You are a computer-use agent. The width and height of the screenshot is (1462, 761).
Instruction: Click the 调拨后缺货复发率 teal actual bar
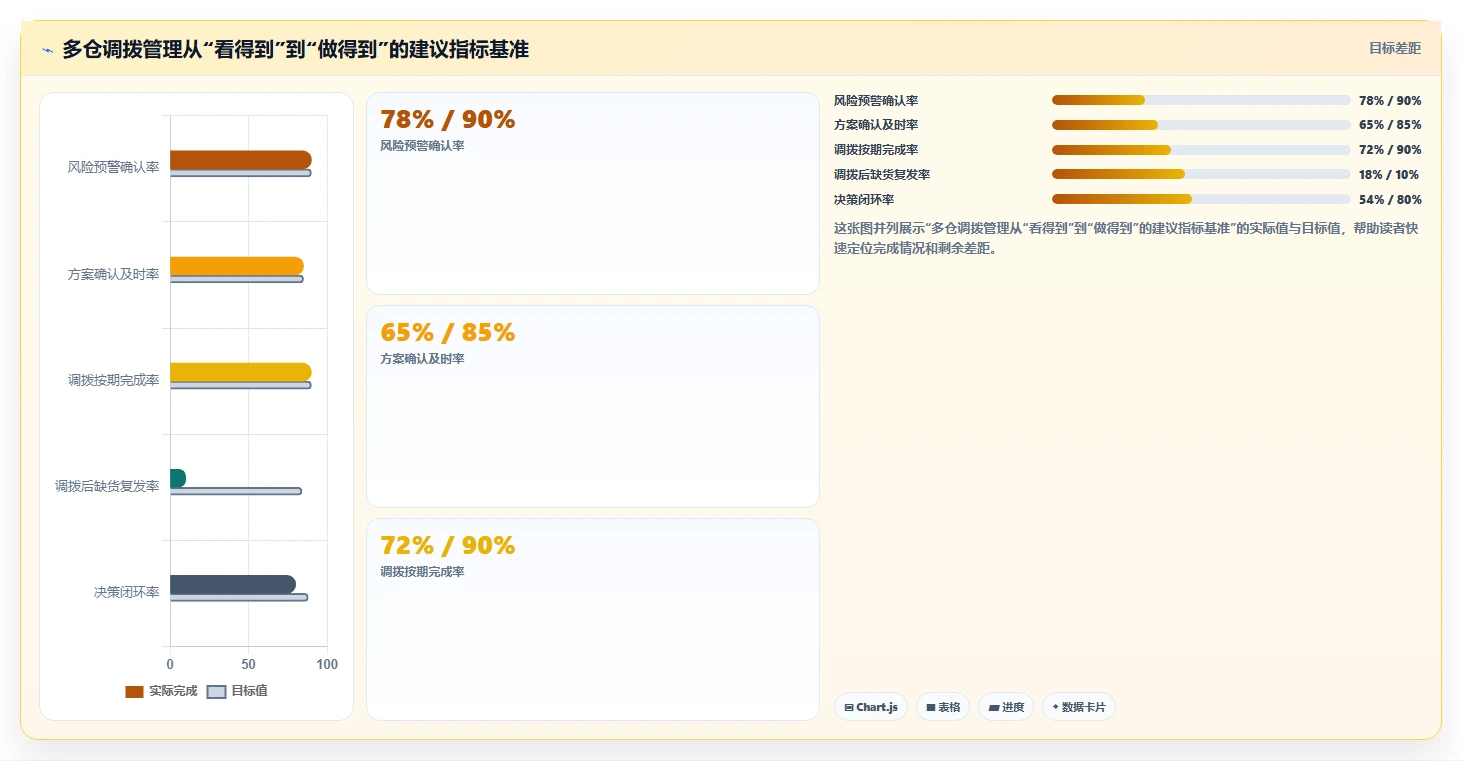[x=178, y=478]
